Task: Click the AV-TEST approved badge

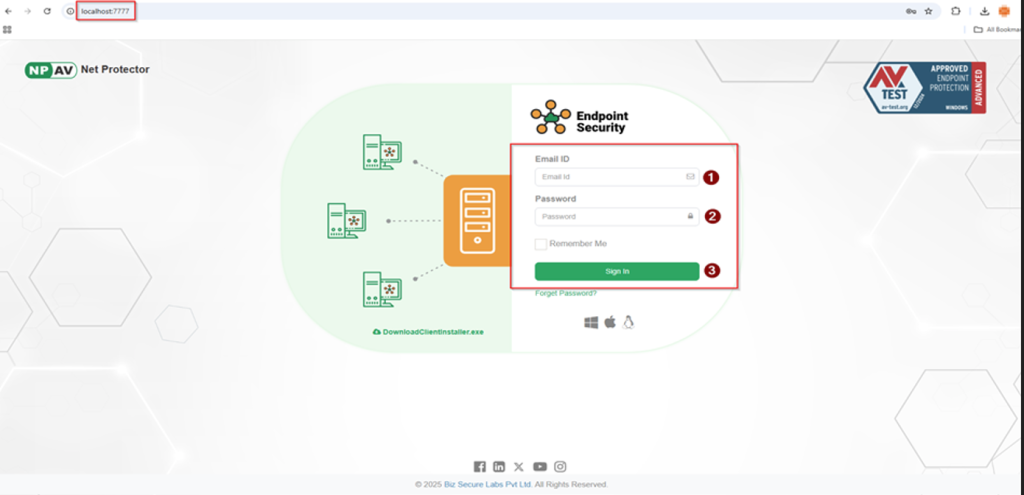Action: (x=925, y=87)
